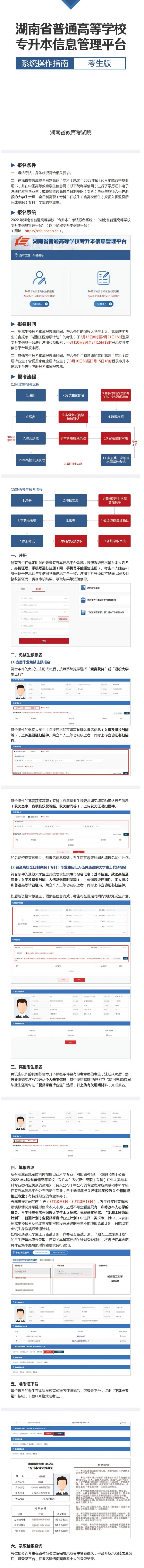Select the 6.下载准考证 flow box
This screenshot has height=1568, width=144.
[27, 521]
